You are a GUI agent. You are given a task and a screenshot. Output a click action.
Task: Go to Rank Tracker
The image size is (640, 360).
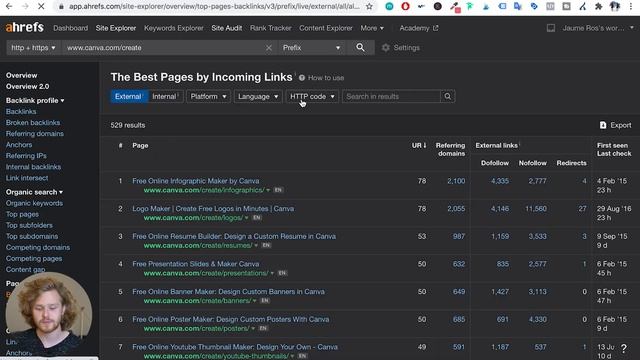(271, 28)
